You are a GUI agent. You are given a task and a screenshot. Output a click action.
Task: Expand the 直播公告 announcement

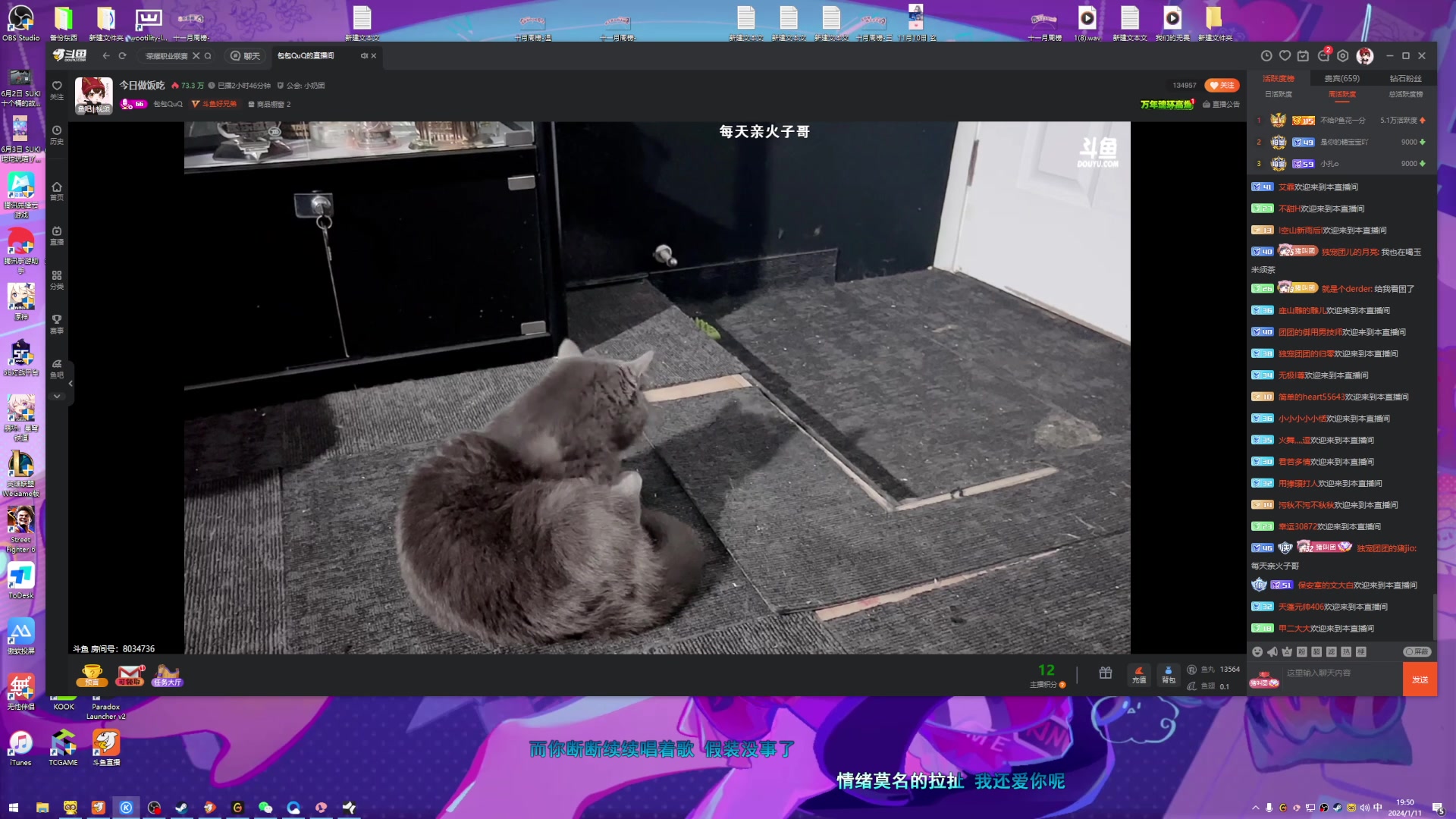(1222, 105)
